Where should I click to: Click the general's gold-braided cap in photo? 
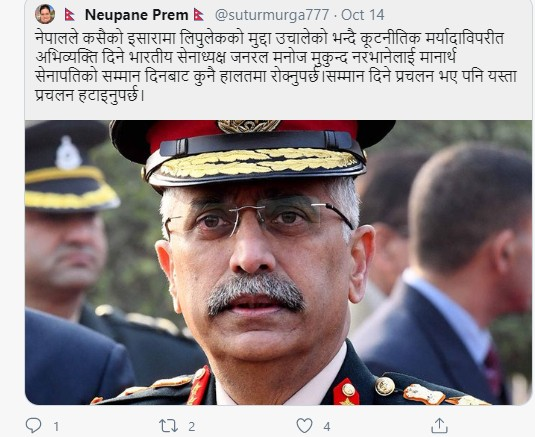click(252, 154)
